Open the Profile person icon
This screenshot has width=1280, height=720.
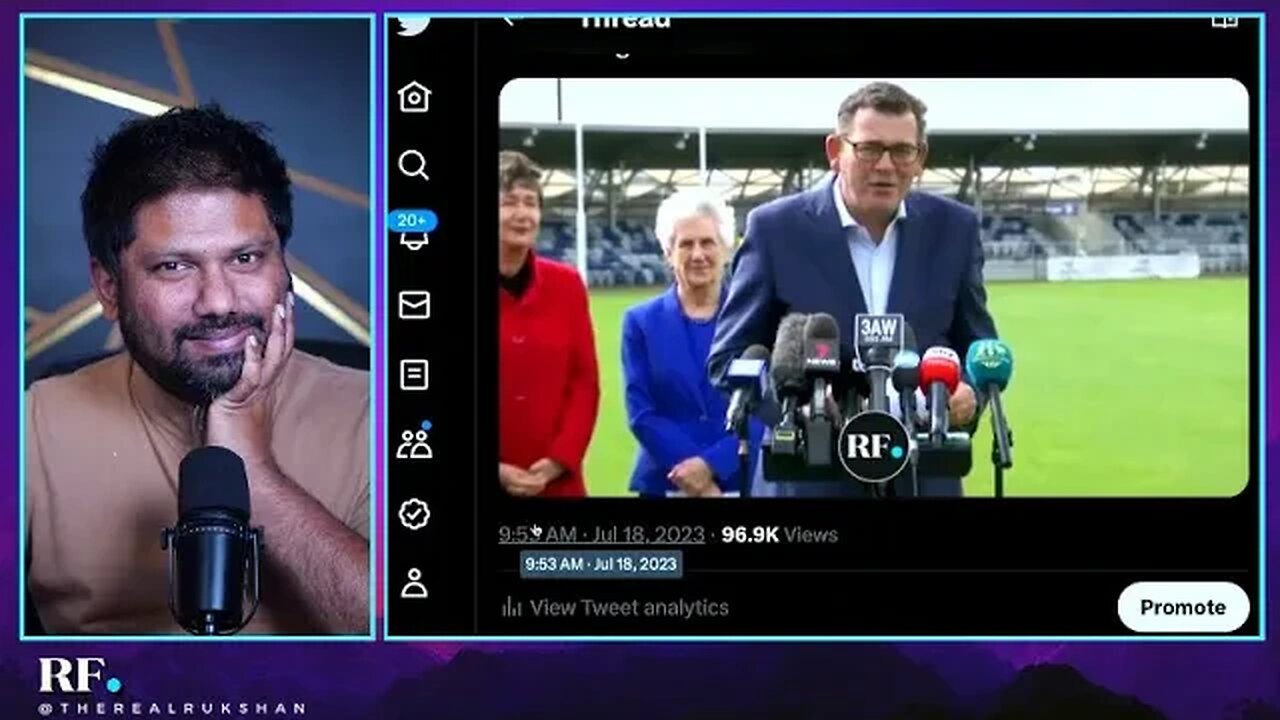pyautogui.click(x=414, y=583)
